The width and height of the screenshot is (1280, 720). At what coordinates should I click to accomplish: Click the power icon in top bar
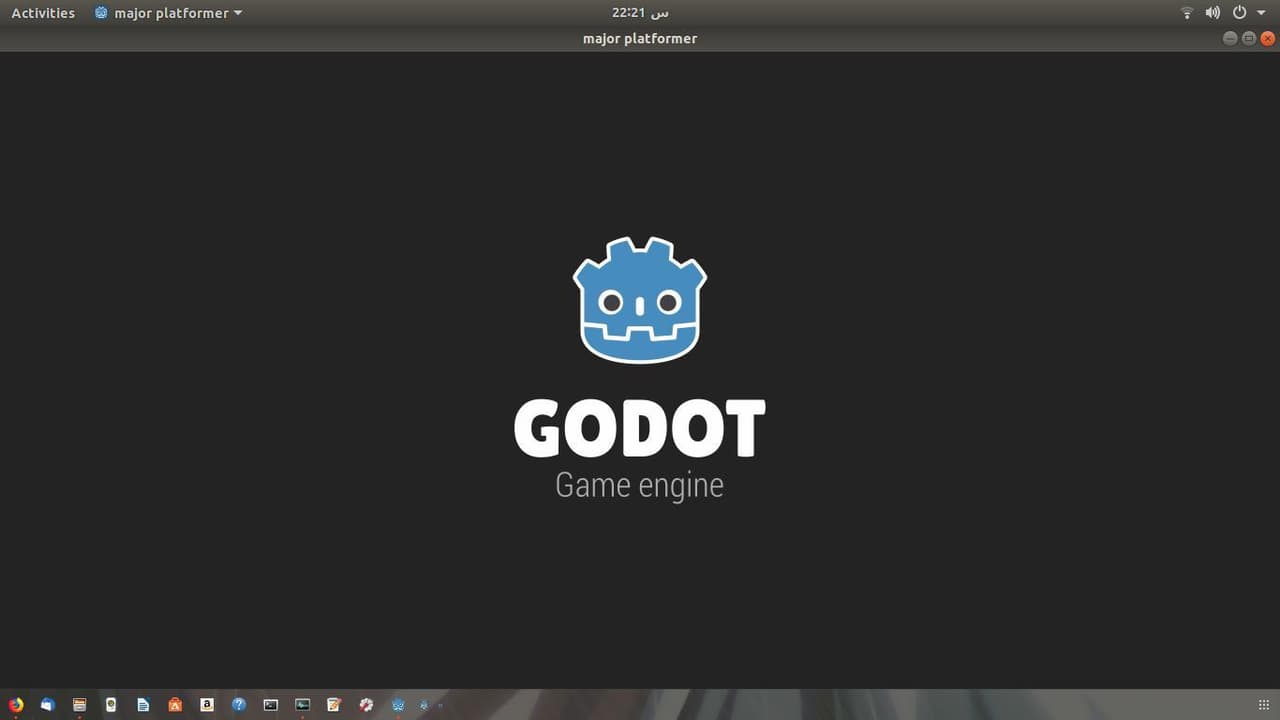pos(1240,13)
